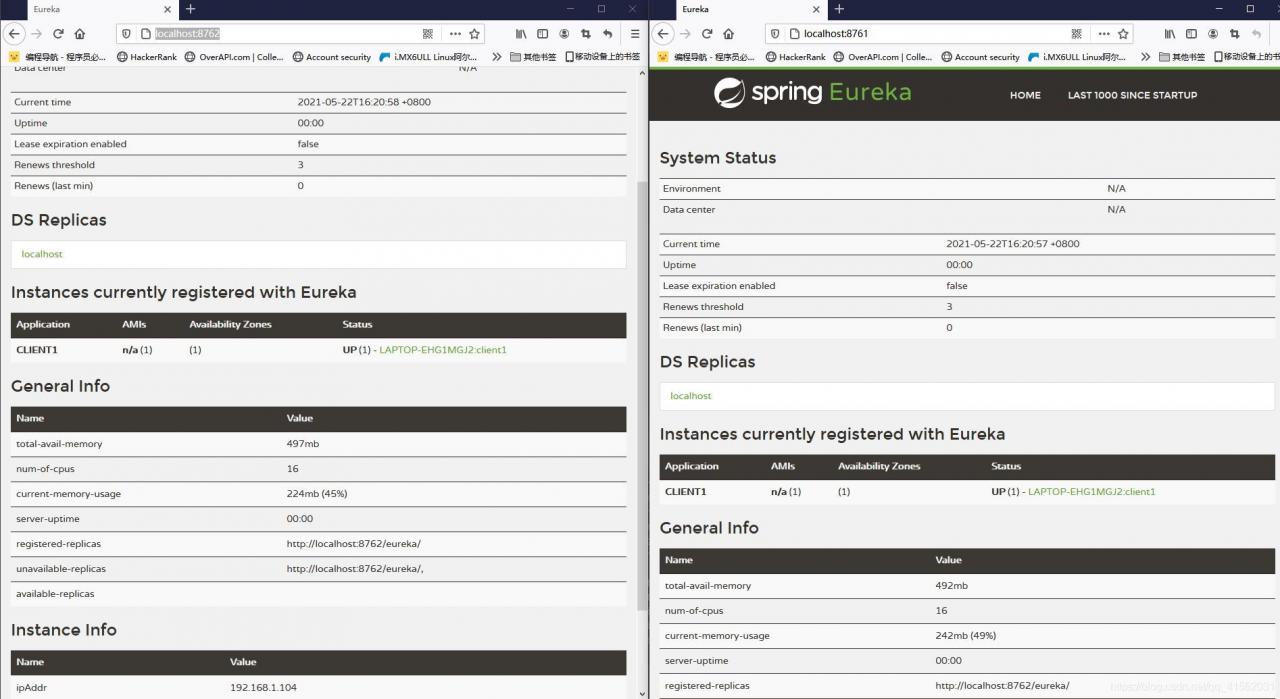
Task: Select 192.168.1.104 ipAddr value
Action: coord(263,688)
